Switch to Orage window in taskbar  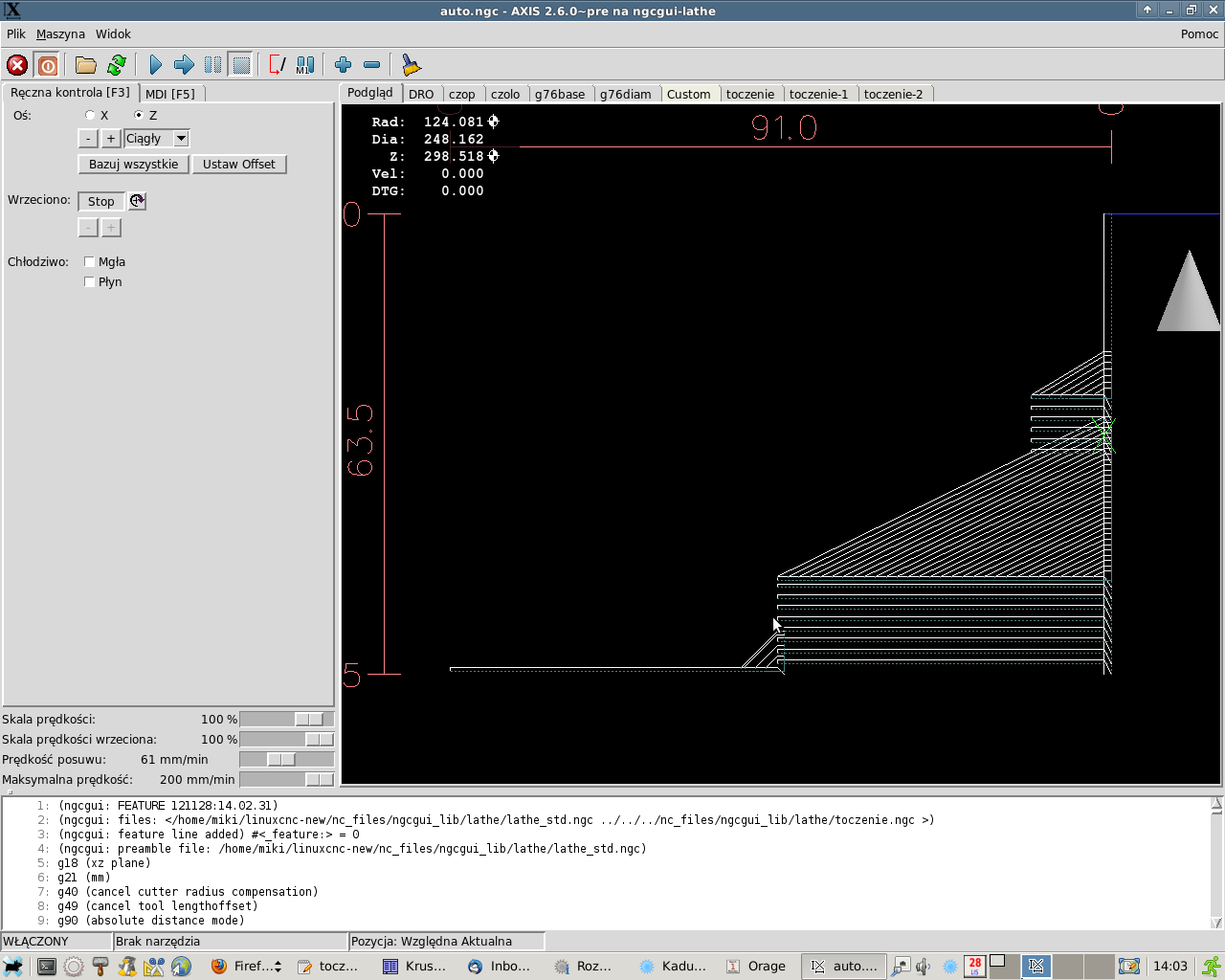[x=756, y=967]
